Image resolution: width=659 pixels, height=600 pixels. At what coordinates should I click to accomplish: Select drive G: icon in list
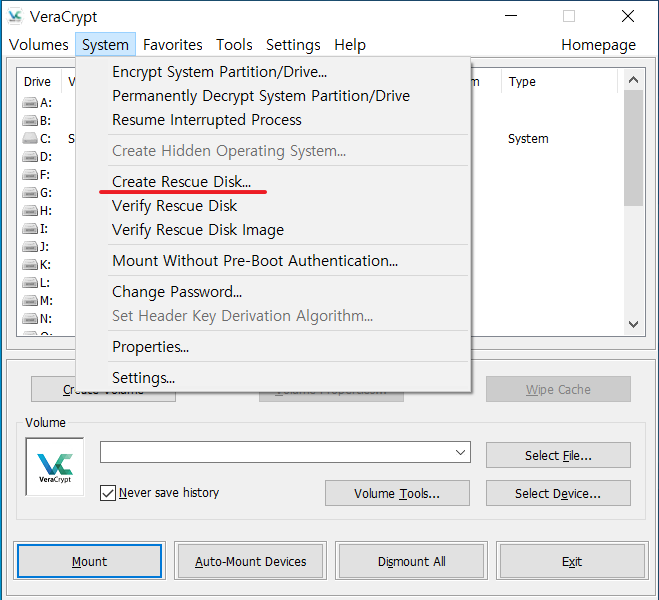(x=30, y=192)
